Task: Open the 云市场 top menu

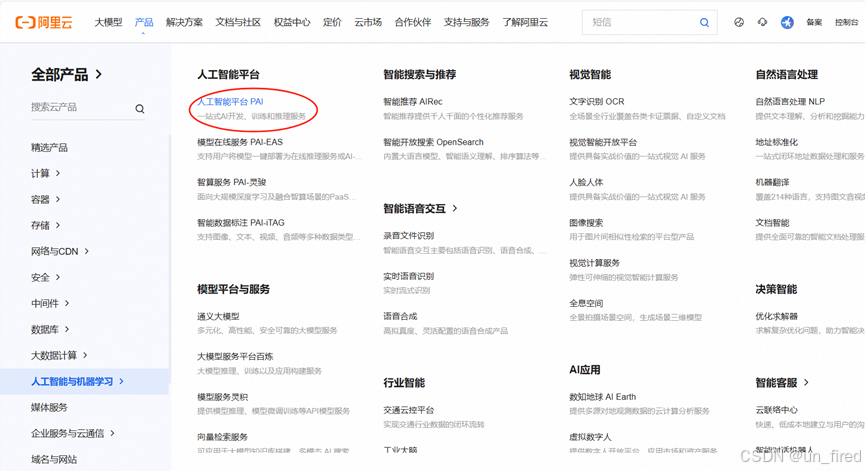Action: pos(368,22)
